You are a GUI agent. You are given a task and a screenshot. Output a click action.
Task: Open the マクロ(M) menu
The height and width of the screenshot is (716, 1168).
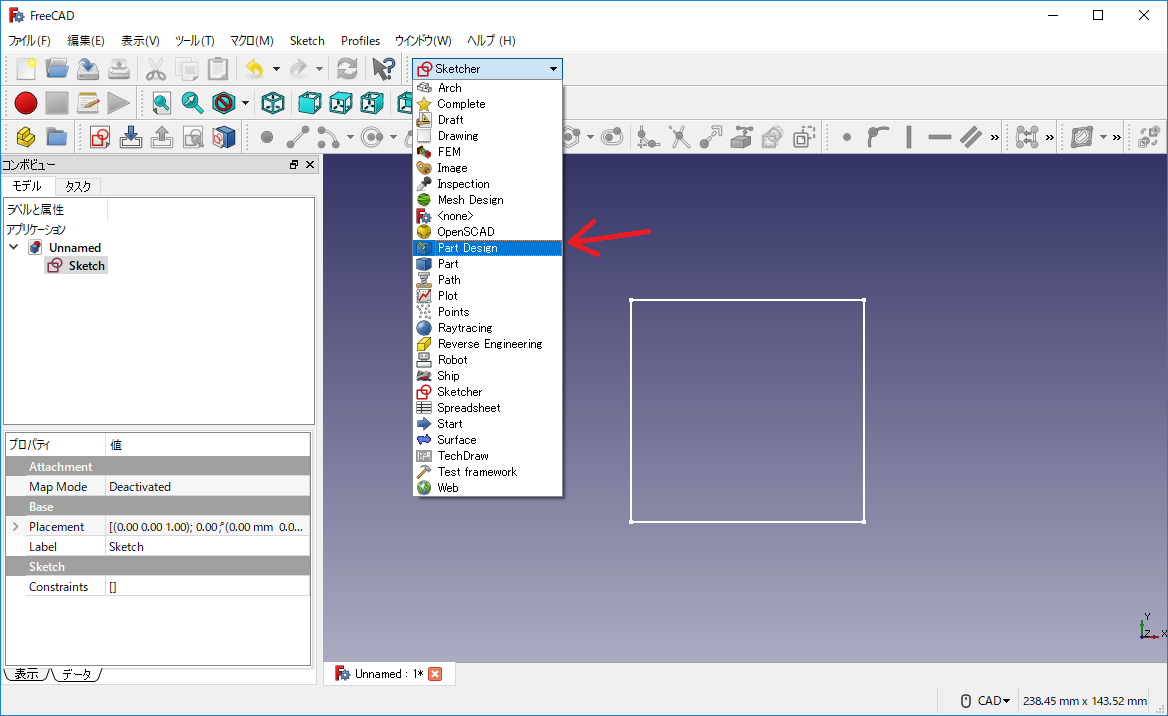(252, 40)
